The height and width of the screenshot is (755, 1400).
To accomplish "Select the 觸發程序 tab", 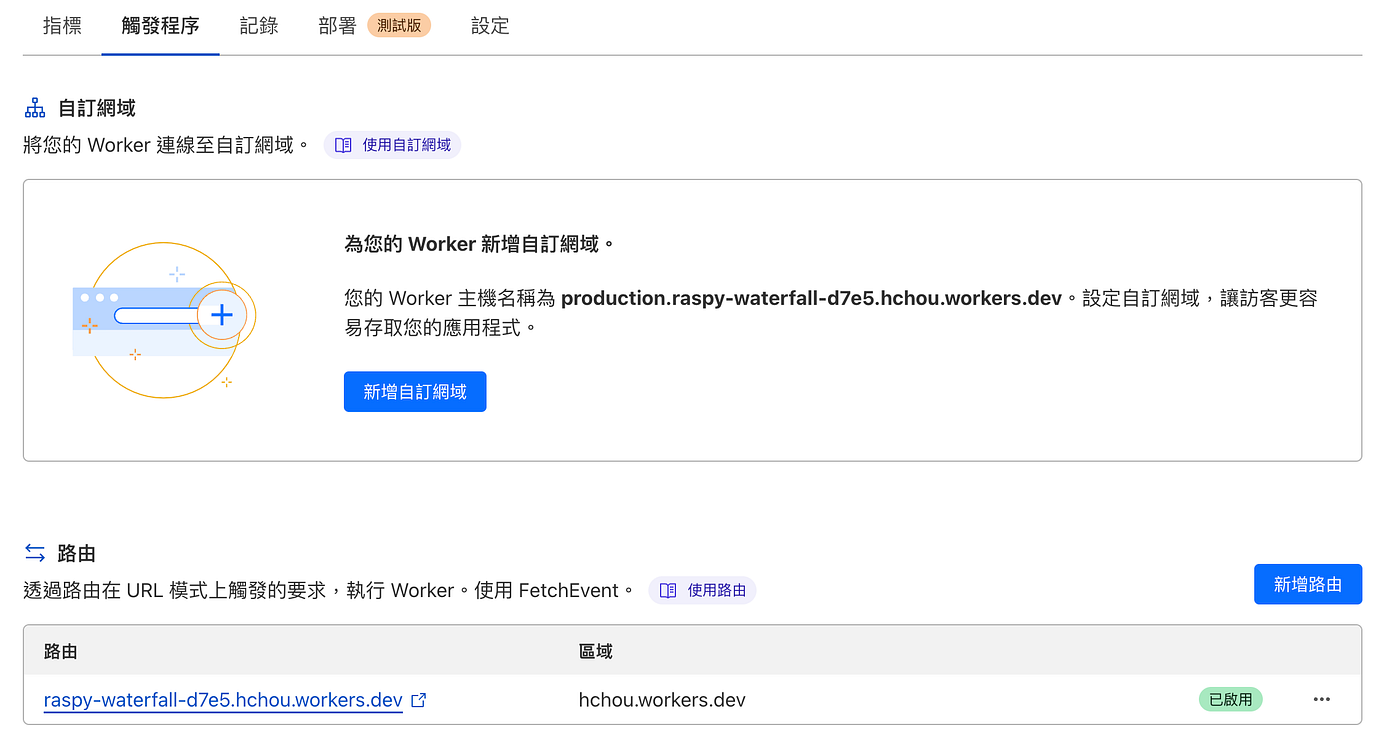I will [160, 26].
